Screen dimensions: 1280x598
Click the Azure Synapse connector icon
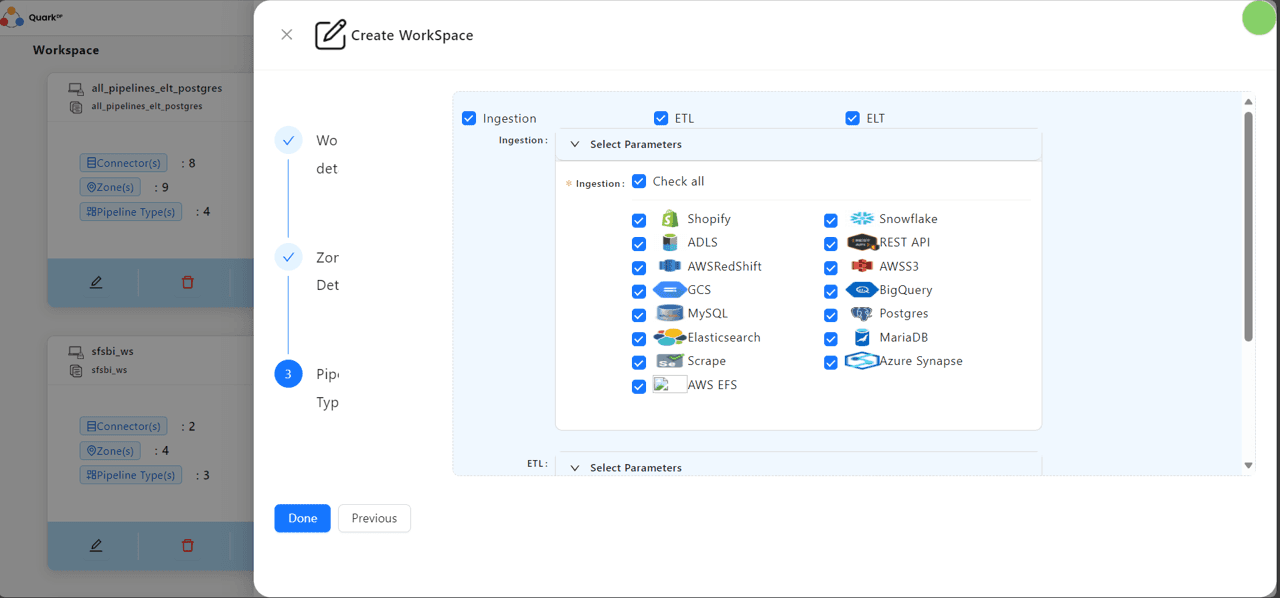(x=861, y=361)
